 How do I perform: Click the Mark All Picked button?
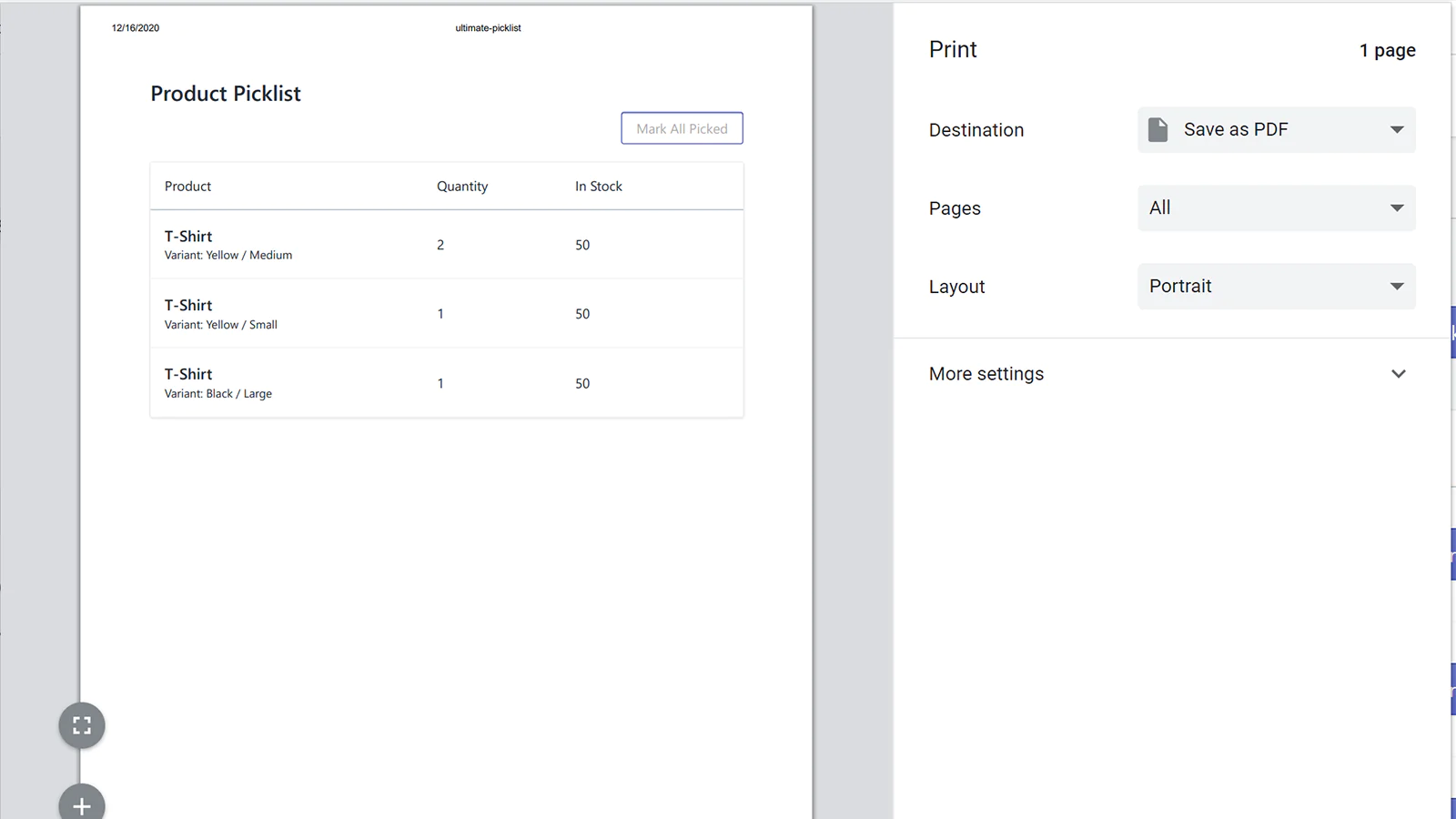[682, 128]
